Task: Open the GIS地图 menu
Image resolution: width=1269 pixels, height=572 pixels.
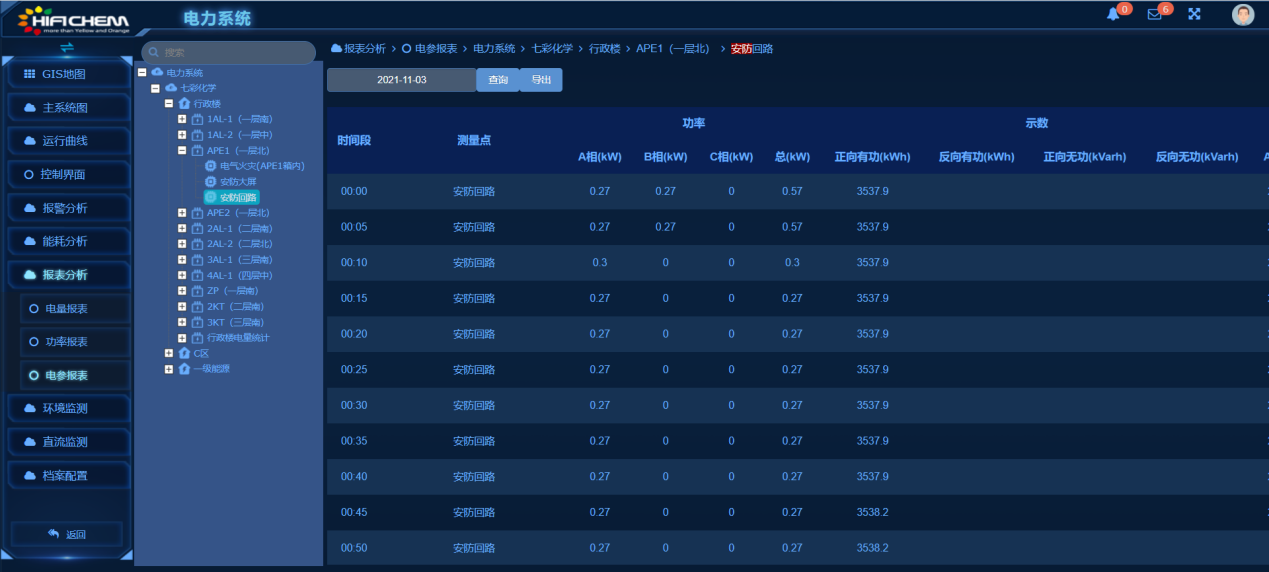Action: [x=69, y=74]
